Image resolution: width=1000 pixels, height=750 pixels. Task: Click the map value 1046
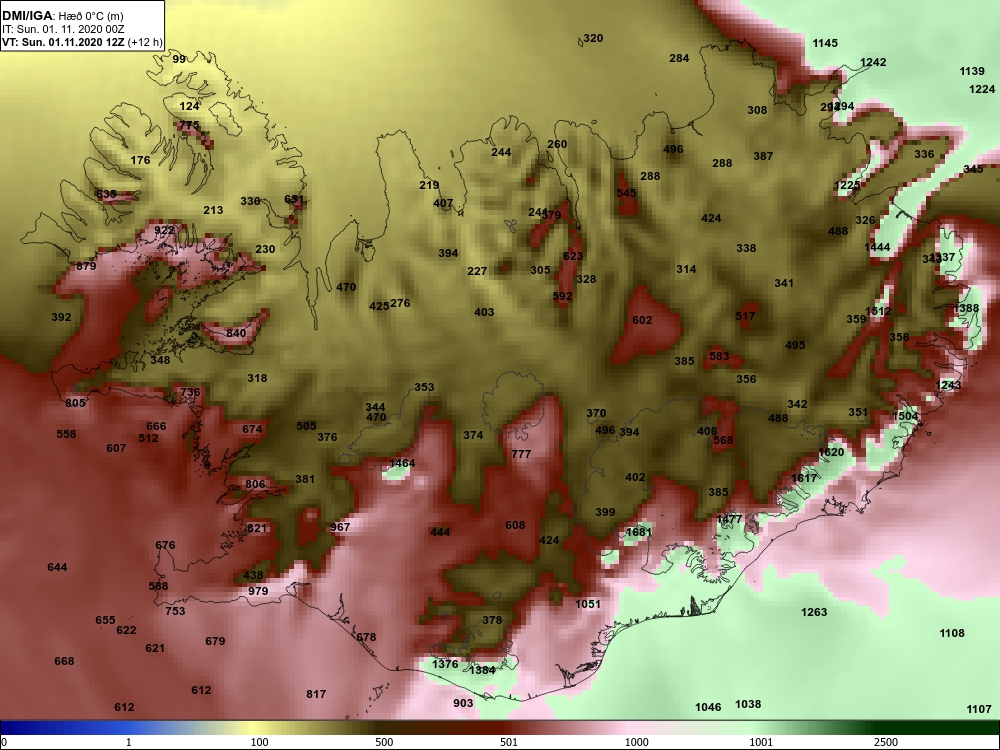(708, 707)
